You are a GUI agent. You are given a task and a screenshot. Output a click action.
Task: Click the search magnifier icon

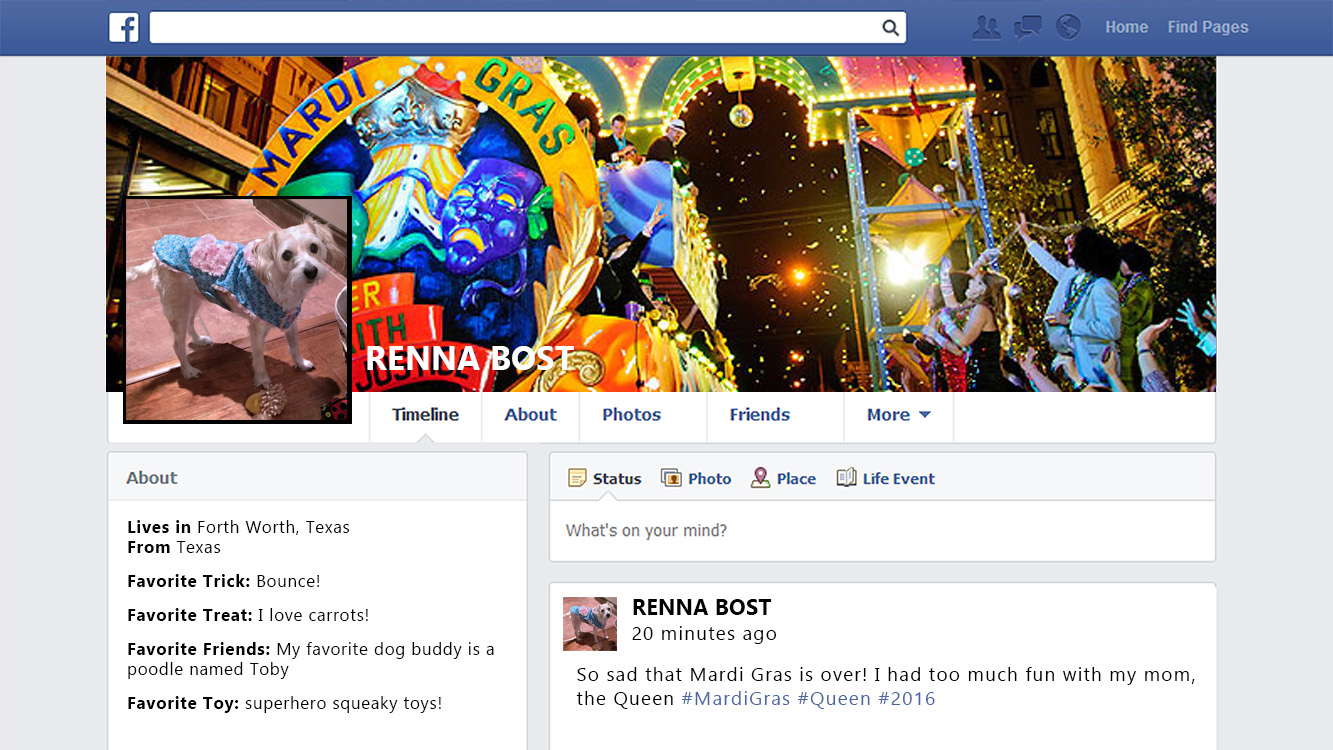[889, 28]
